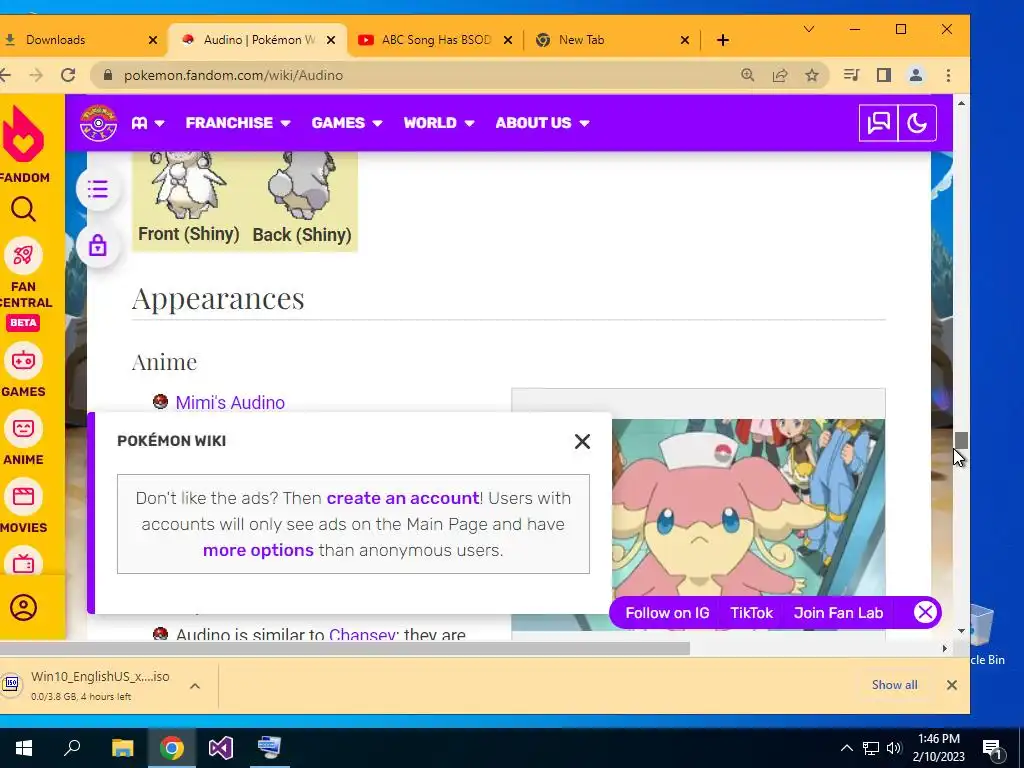The height and width of the screenshot is (768, 1024).
Task: Open the Chansey link
Action: [362, 634]
